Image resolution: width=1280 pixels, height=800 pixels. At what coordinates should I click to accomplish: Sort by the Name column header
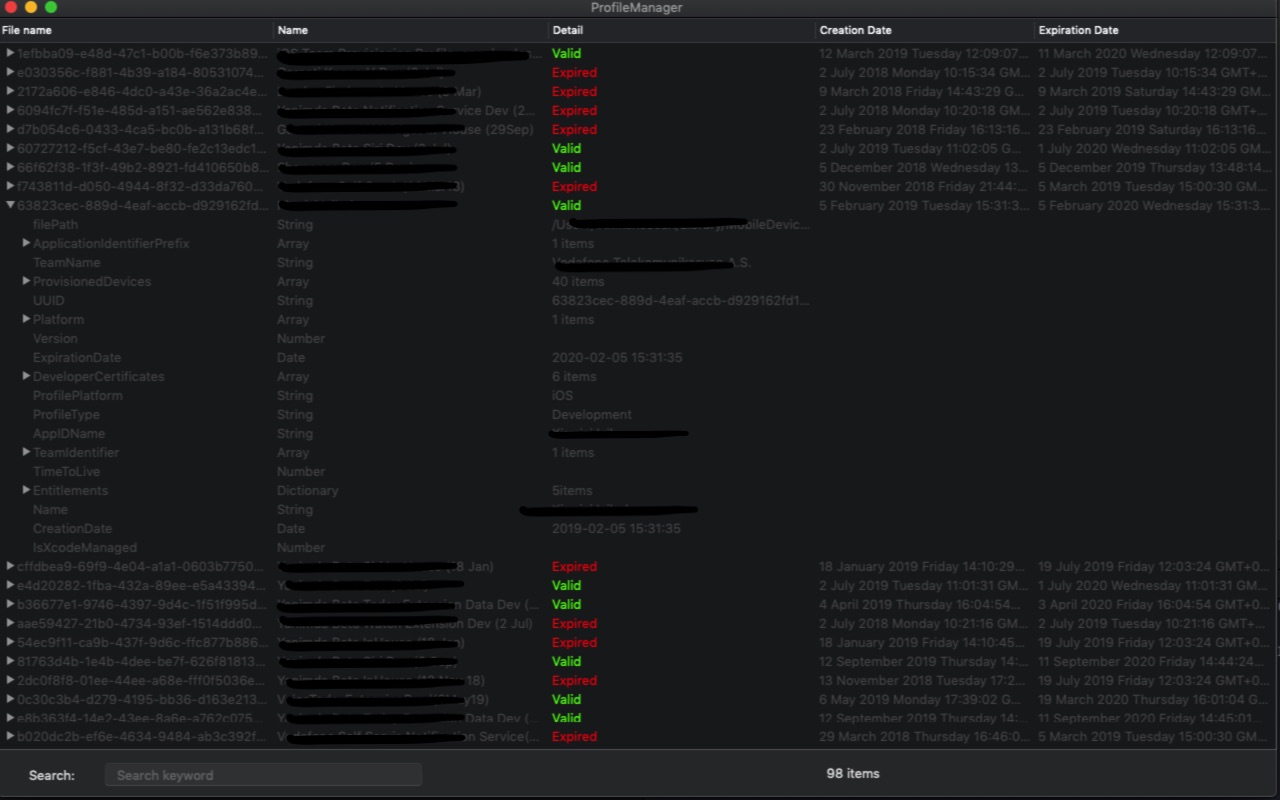411,30
